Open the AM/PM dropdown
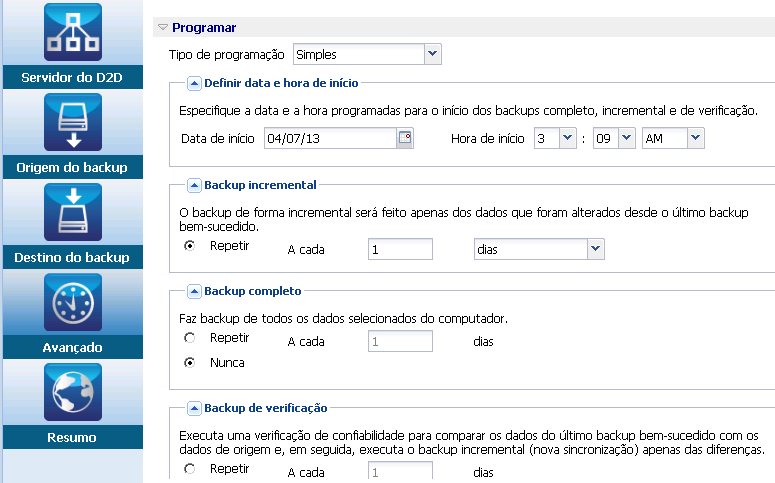Image resolution: width=775 pixels, height=483 pixels. [696, 138]
